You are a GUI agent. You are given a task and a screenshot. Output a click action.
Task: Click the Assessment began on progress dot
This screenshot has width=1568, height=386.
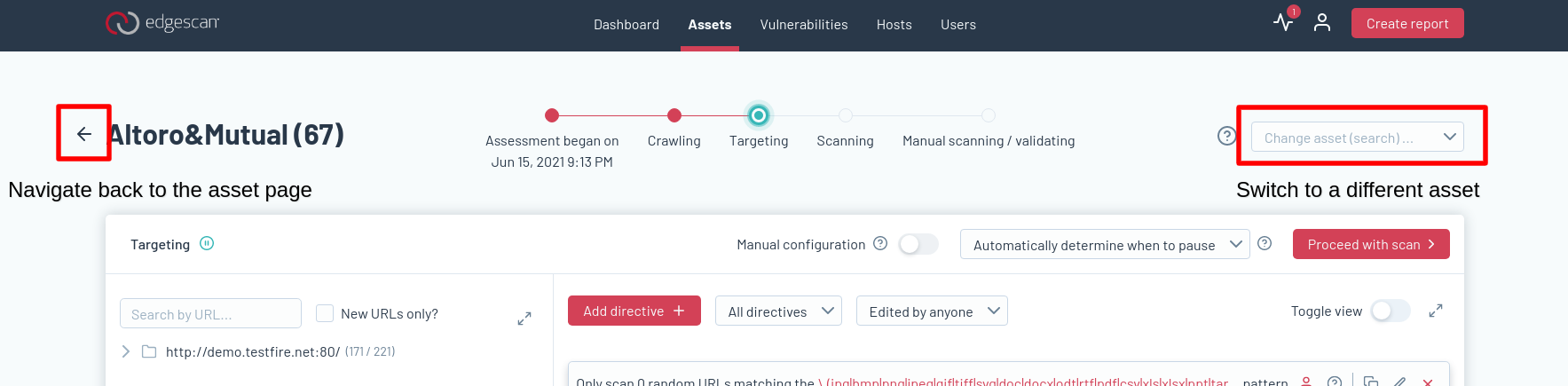point(552,115)
